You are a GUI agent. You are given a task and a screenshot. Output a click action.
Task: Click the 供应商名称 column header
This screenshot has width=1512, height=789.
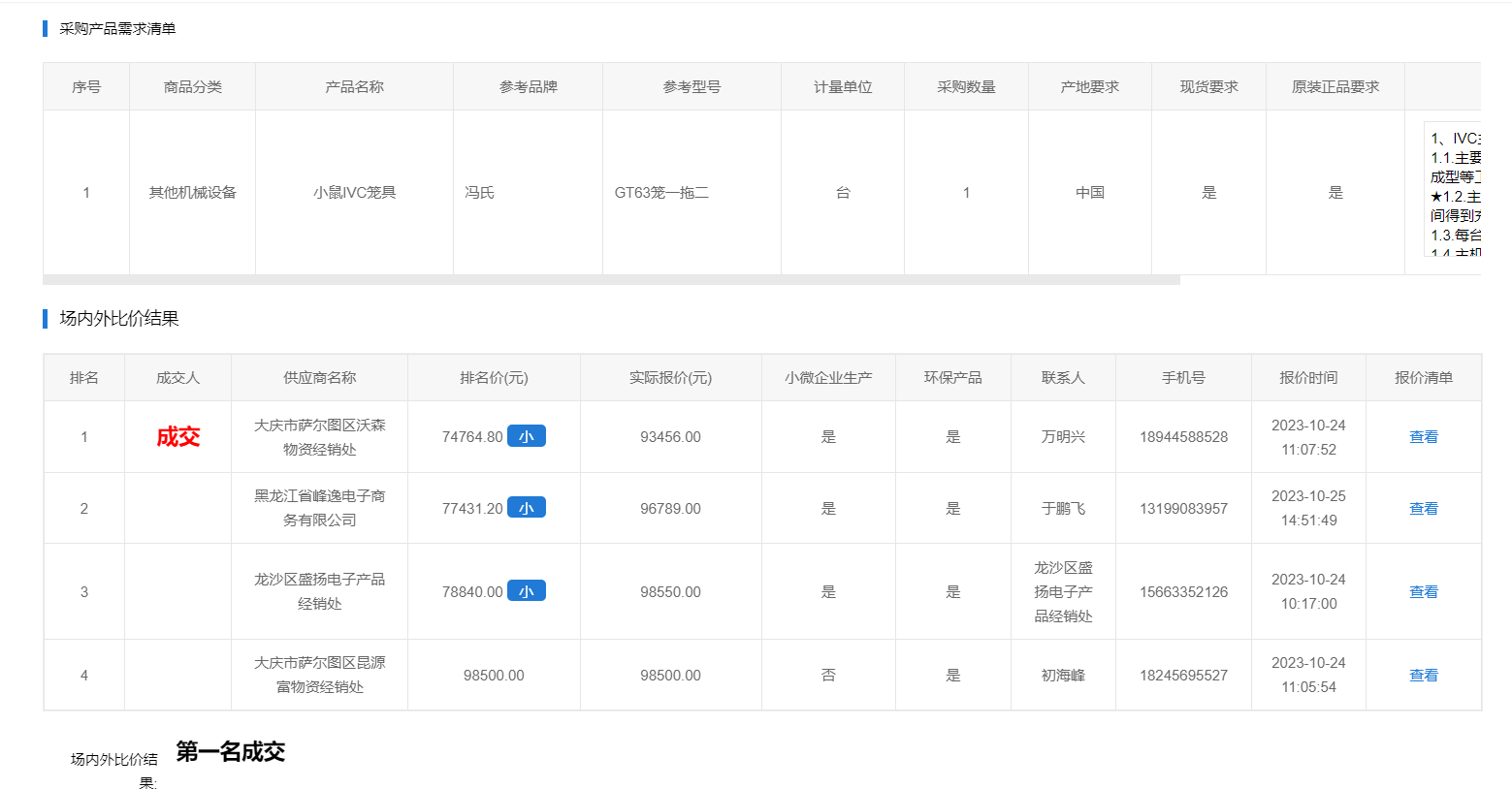coord(319,378)
